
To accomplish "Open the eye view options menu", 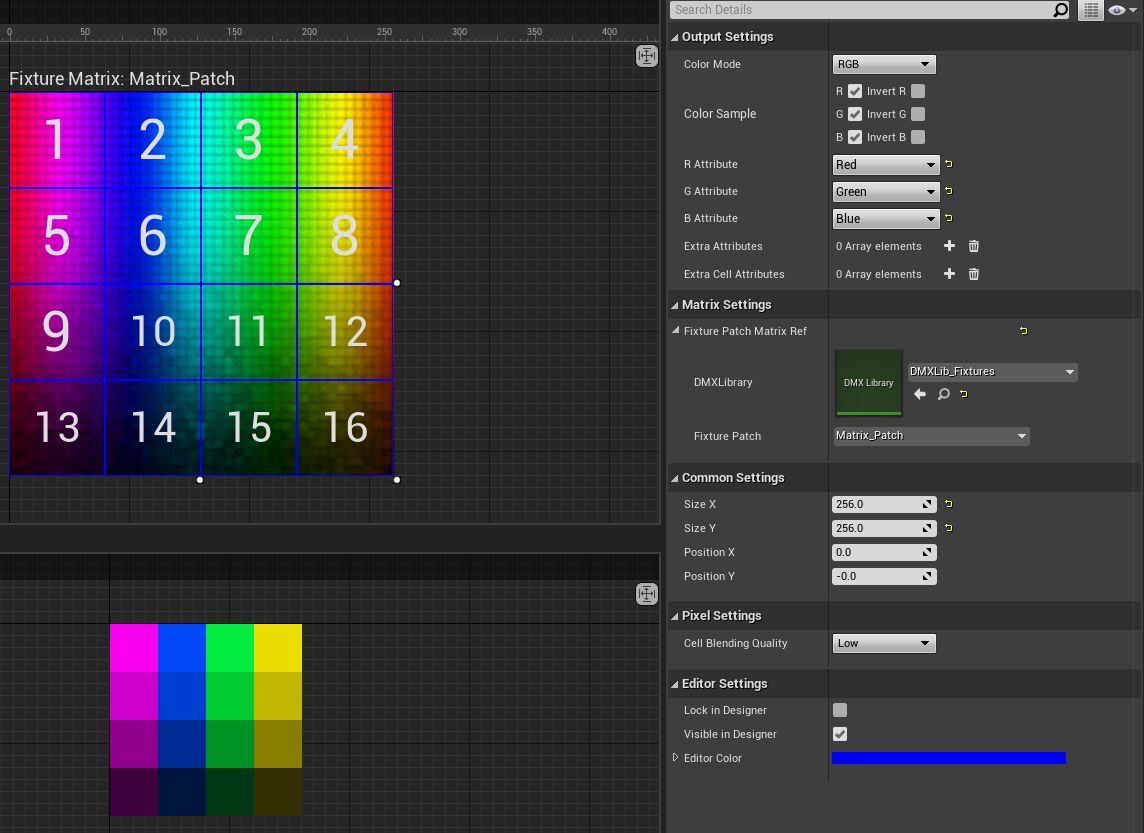I will click(x=1118, y=10).
